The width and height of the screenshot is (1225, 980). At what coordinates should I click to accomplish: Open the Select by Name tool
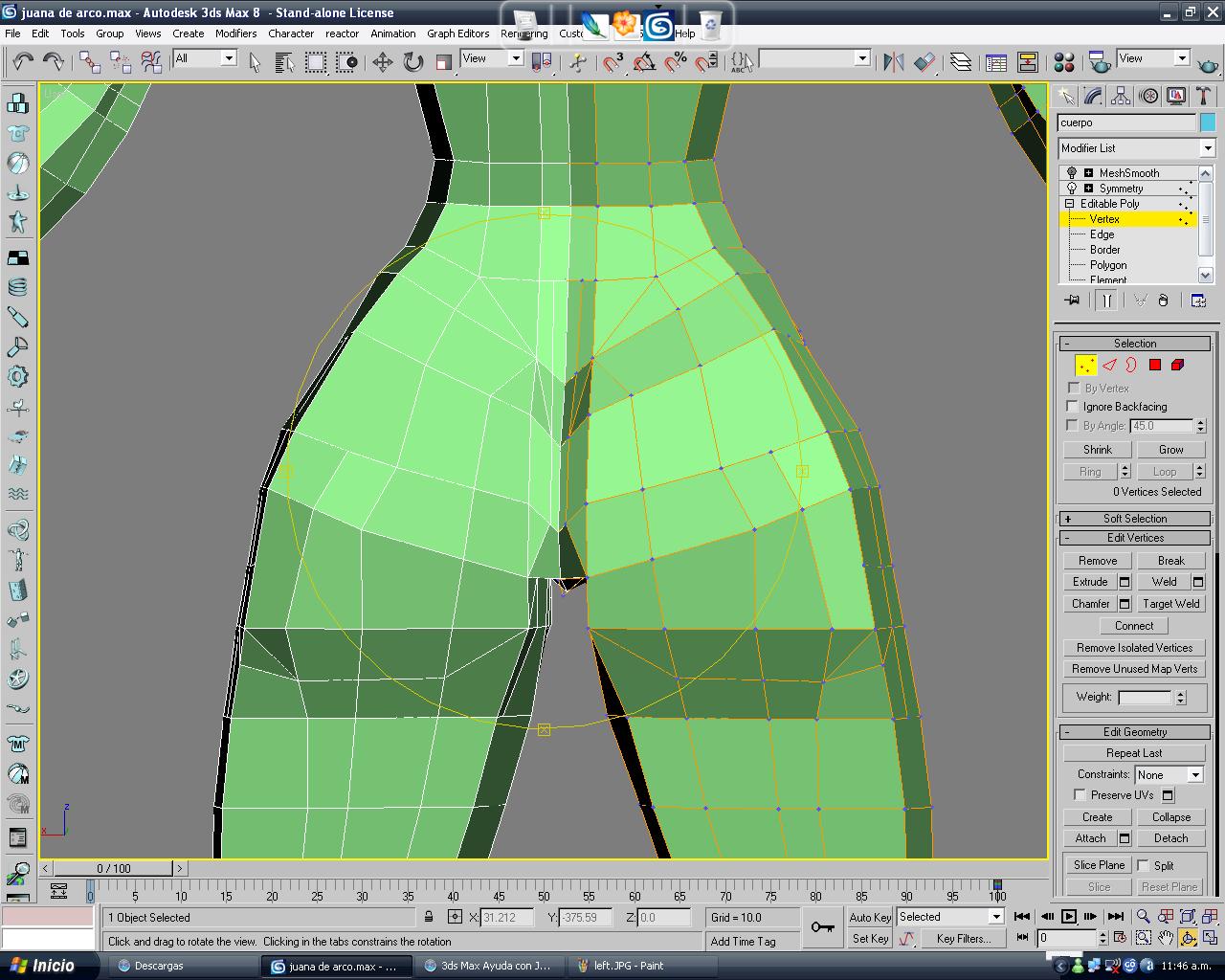[284, 62]
